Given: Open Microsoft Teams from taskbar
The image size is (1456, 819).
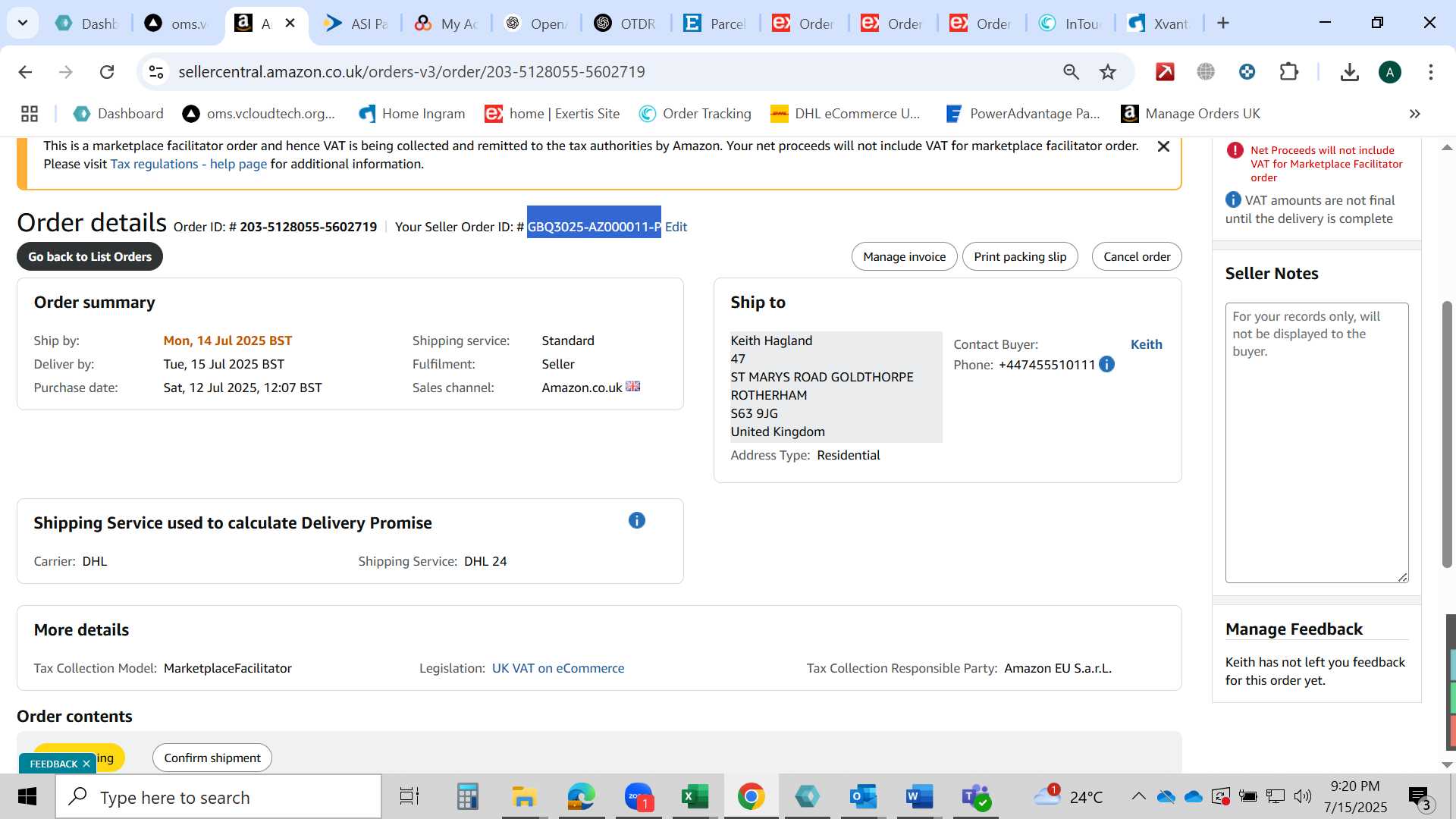Looking at the screenshot, I should tap(976, 797).
